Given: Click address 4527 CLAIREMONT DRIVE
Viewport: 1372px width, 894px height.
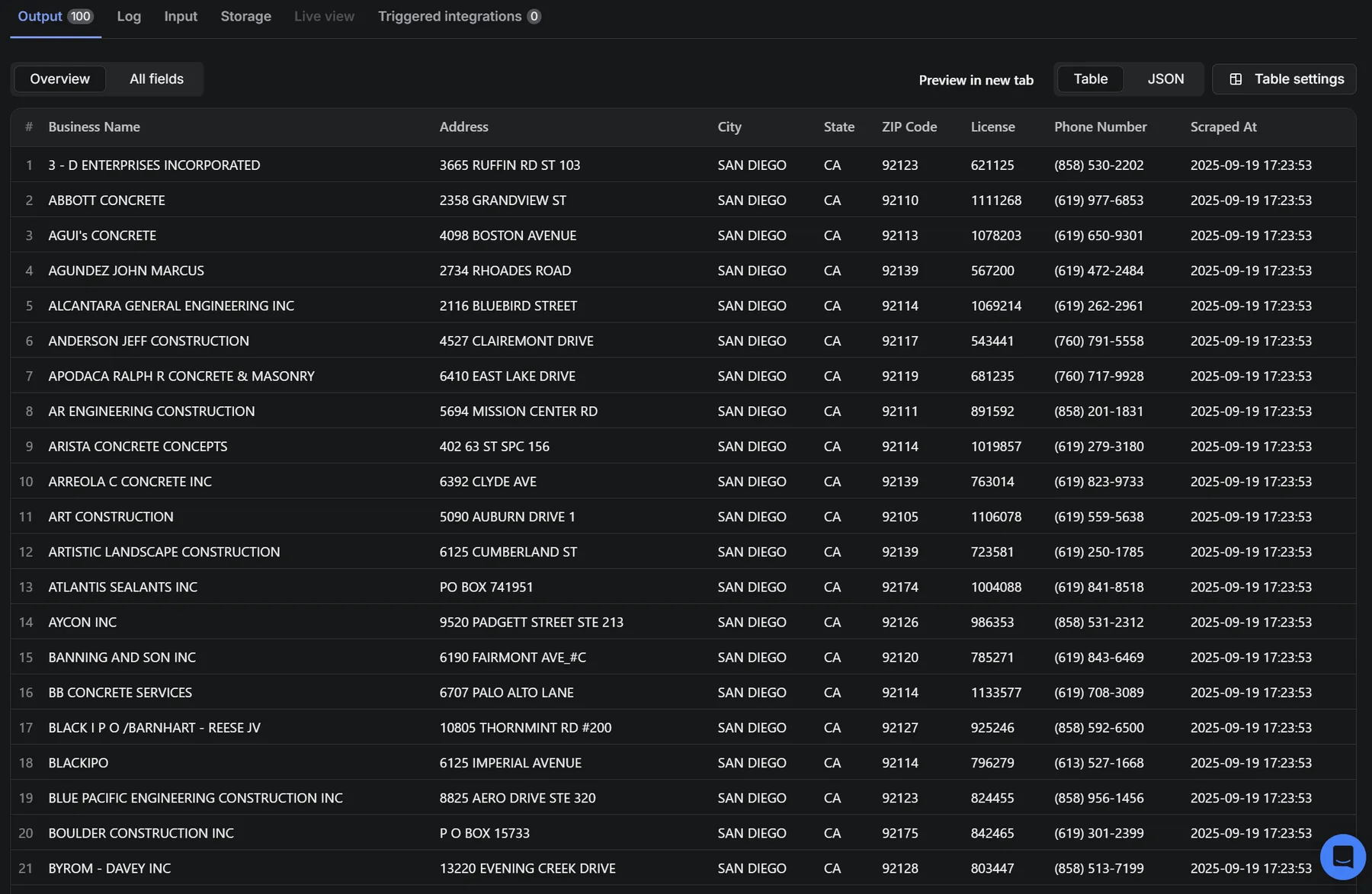Looking at the screenshot, I should click(x=516, y=341).
